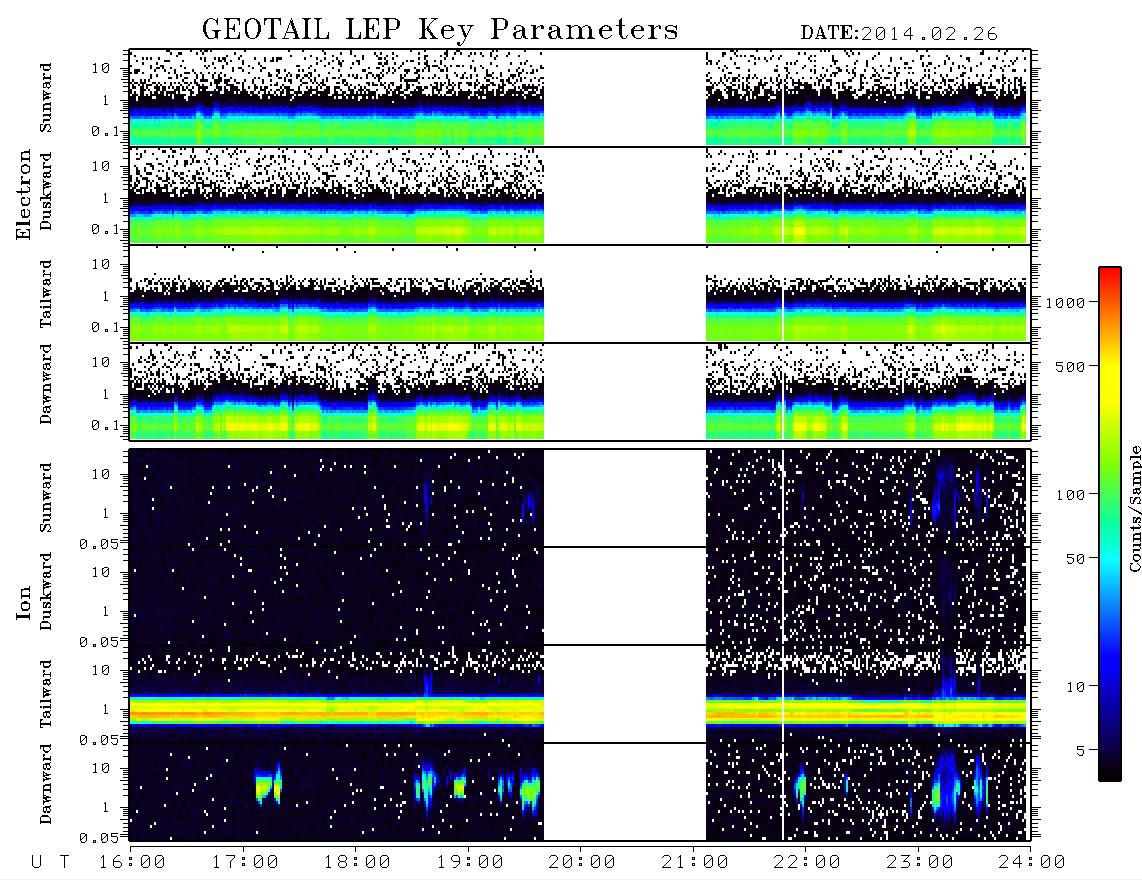The image size is (1142, 880).
Task: Click the "23:00" time axis label
Action: click(919, 862)
